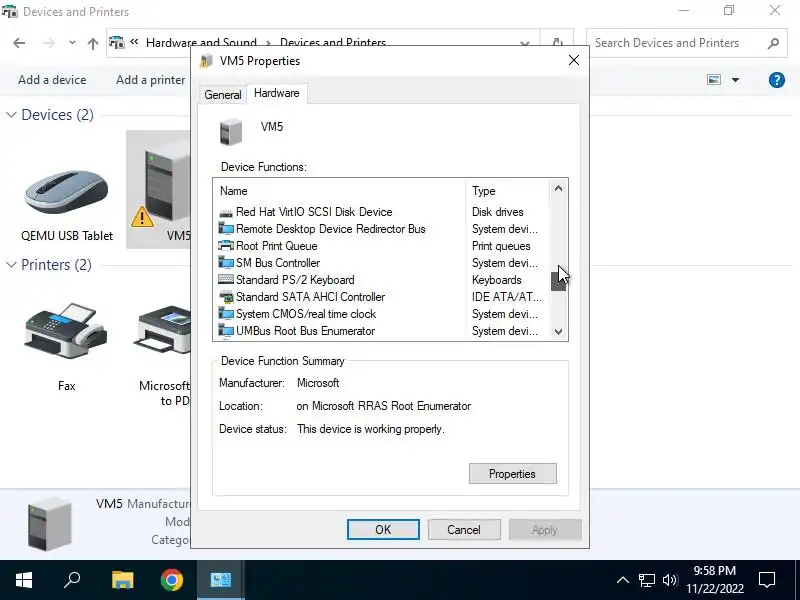Click the view options icon in toolbar

coord(714,80)
